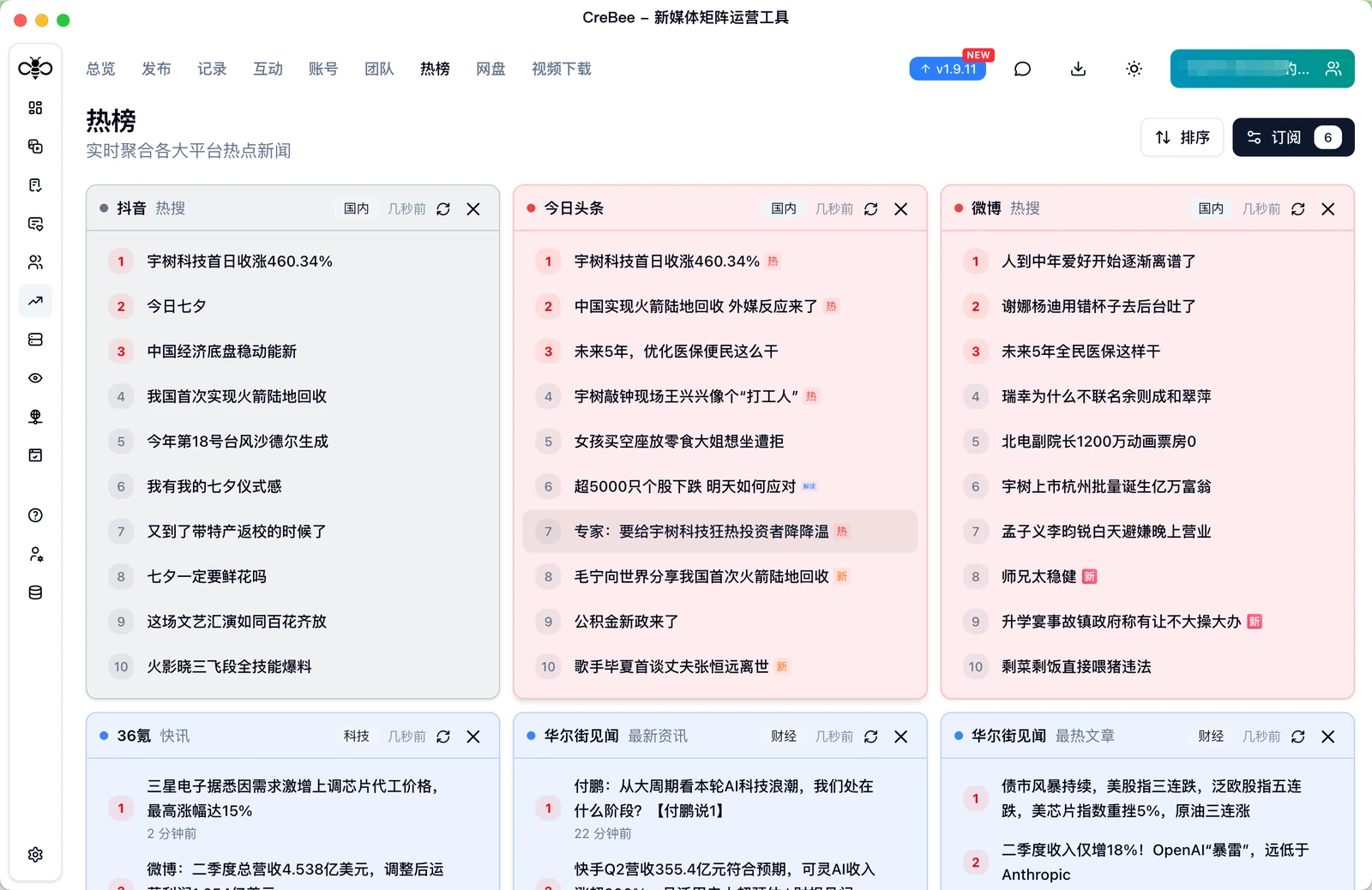Open 微博 item 师兄太稳健
1372x890 pixels.
1147,576
